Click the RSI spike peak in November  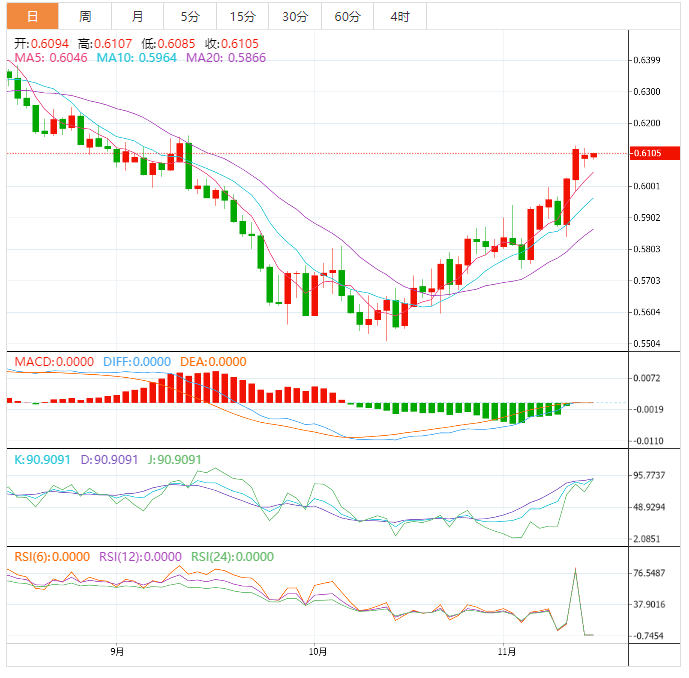pyautogui.click(x=575, y=569)
